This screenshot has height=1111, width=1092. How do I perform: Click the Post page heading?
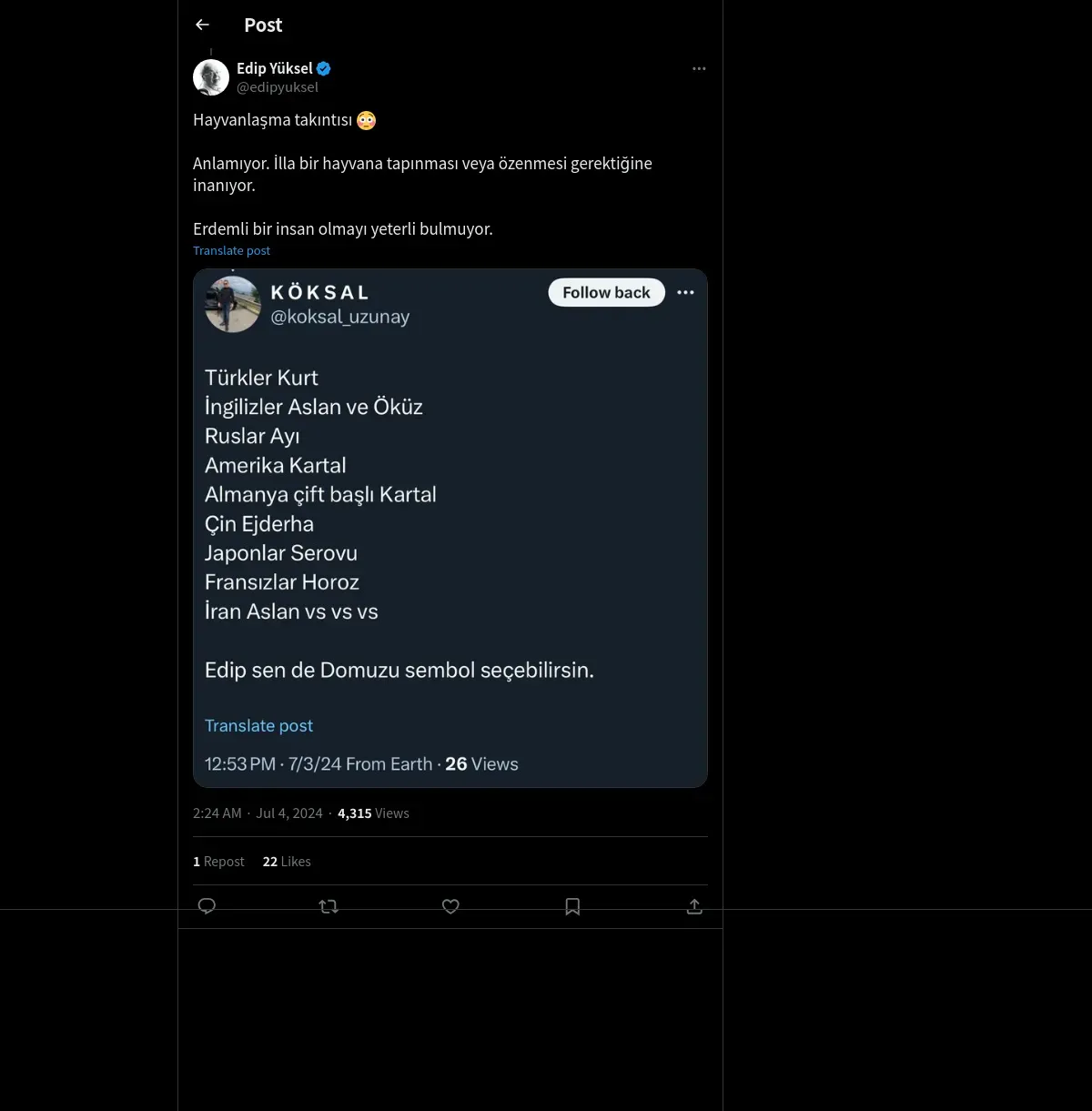263,25
